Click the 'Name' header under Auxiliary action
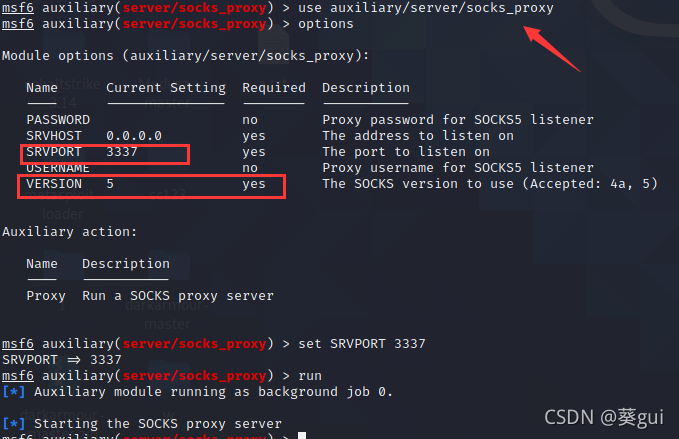This screenshot has width=679, height=439. [x=42, y=264]
